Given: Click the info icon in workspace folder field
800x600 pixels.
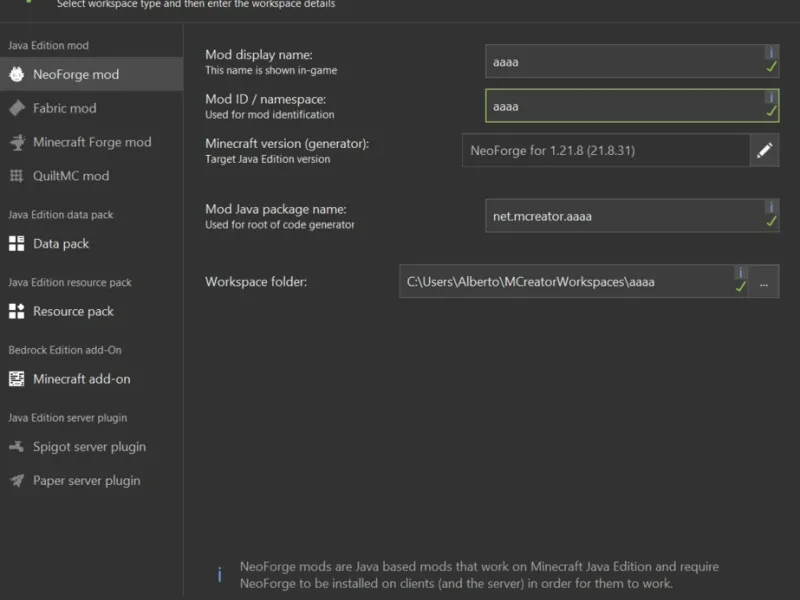Looking at the screenshot, I should (x=740, y=272).
